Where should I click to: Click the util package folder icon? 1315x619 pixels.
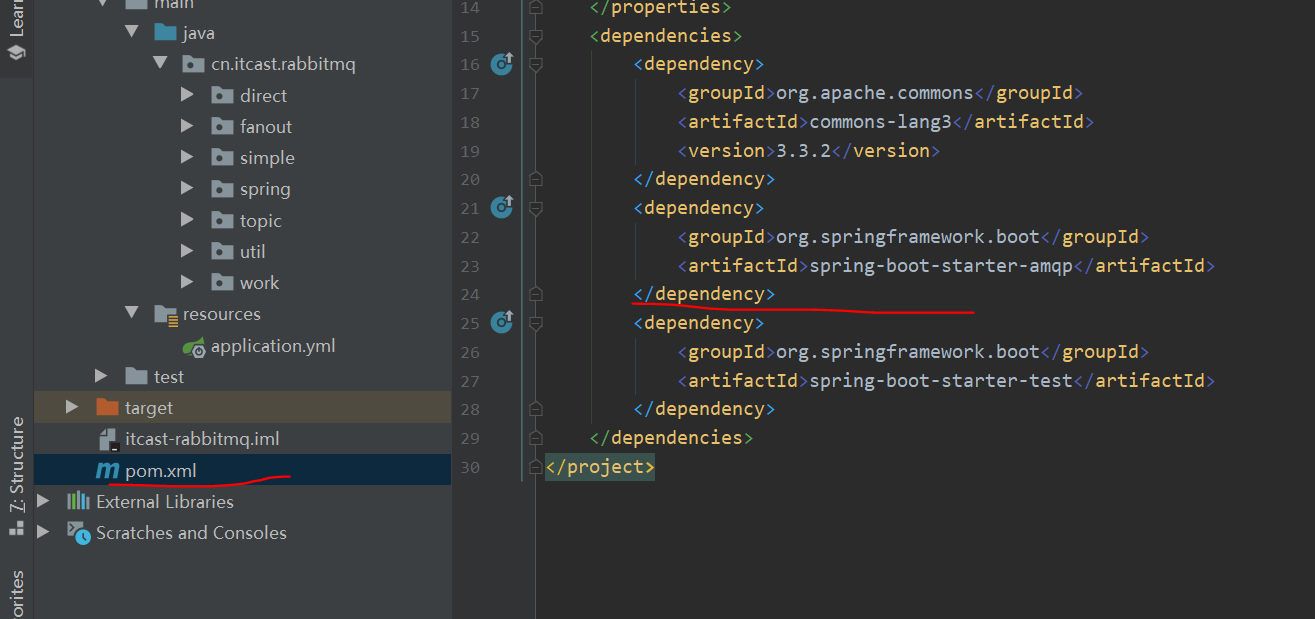coord(223,251)
